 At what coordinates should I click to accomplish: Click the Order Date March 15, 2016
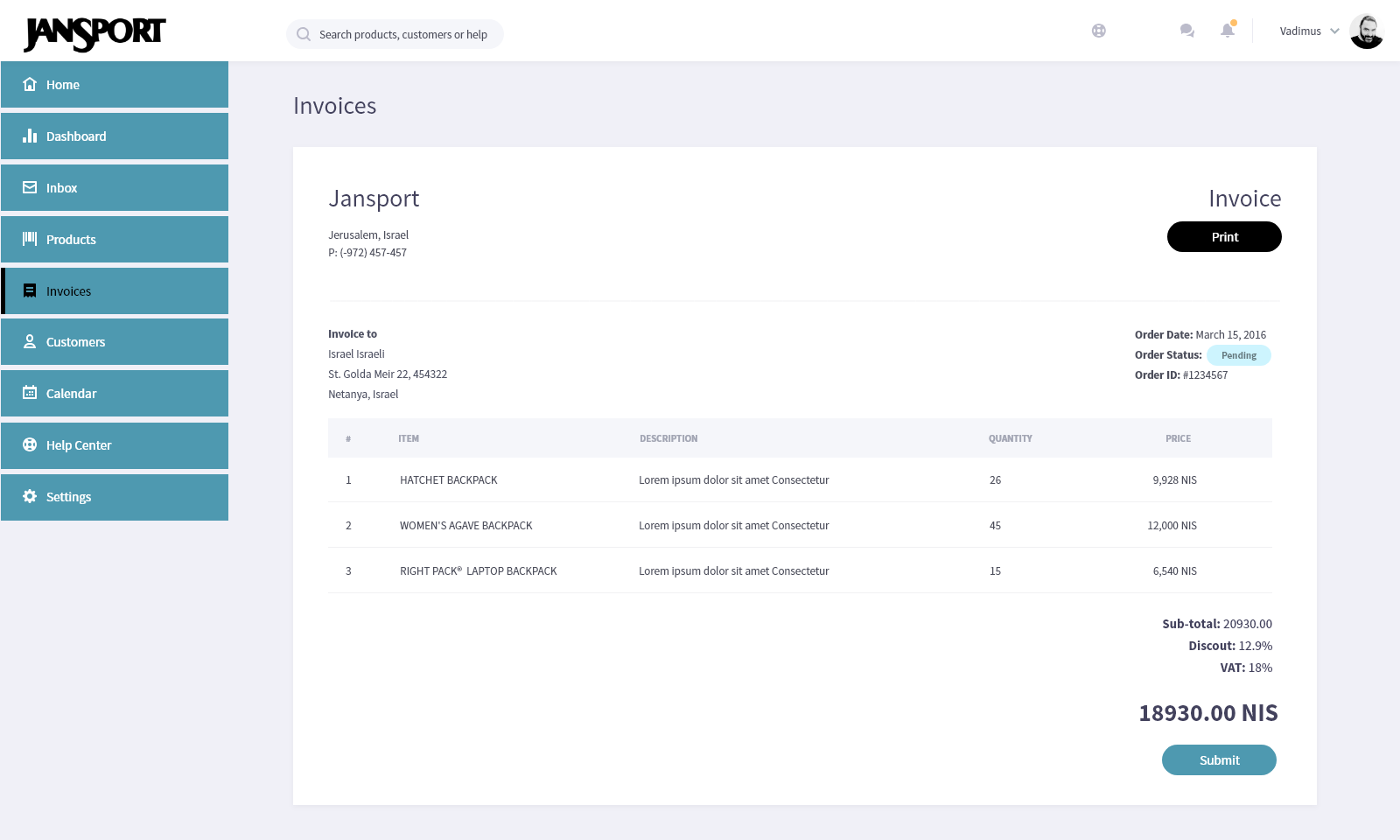1200,334
